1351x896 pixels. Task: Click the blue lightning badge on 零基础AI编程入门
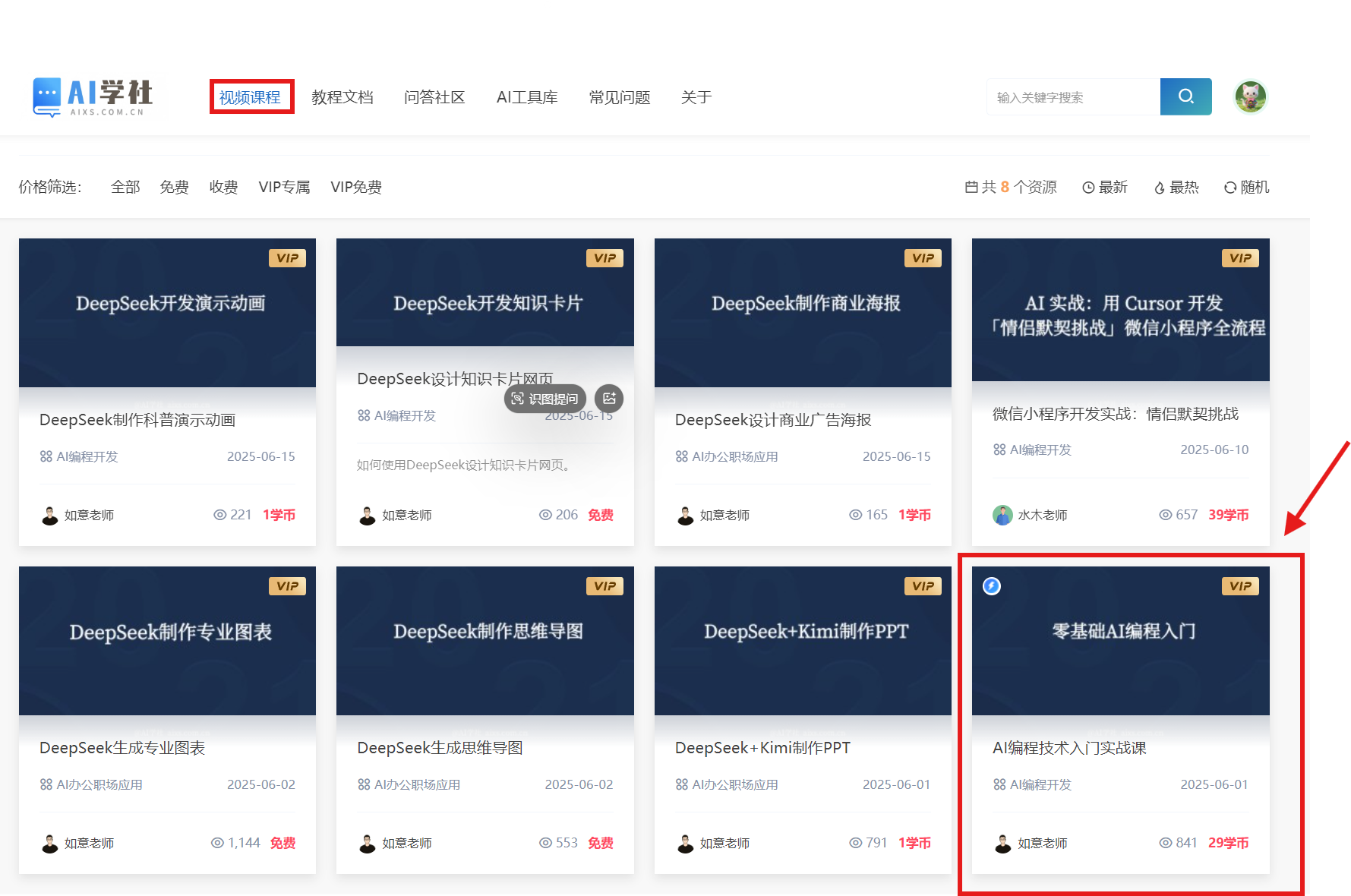992,585
